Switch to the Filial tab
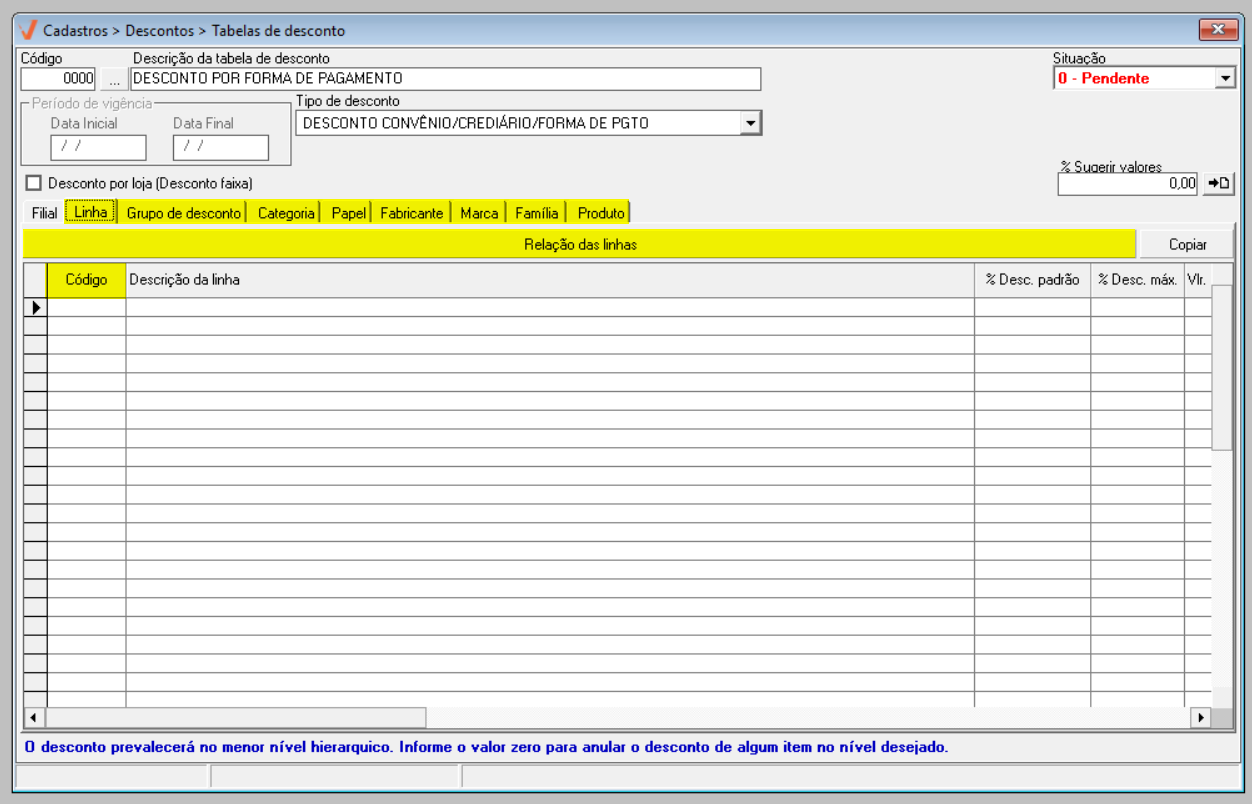 (44, 213)
